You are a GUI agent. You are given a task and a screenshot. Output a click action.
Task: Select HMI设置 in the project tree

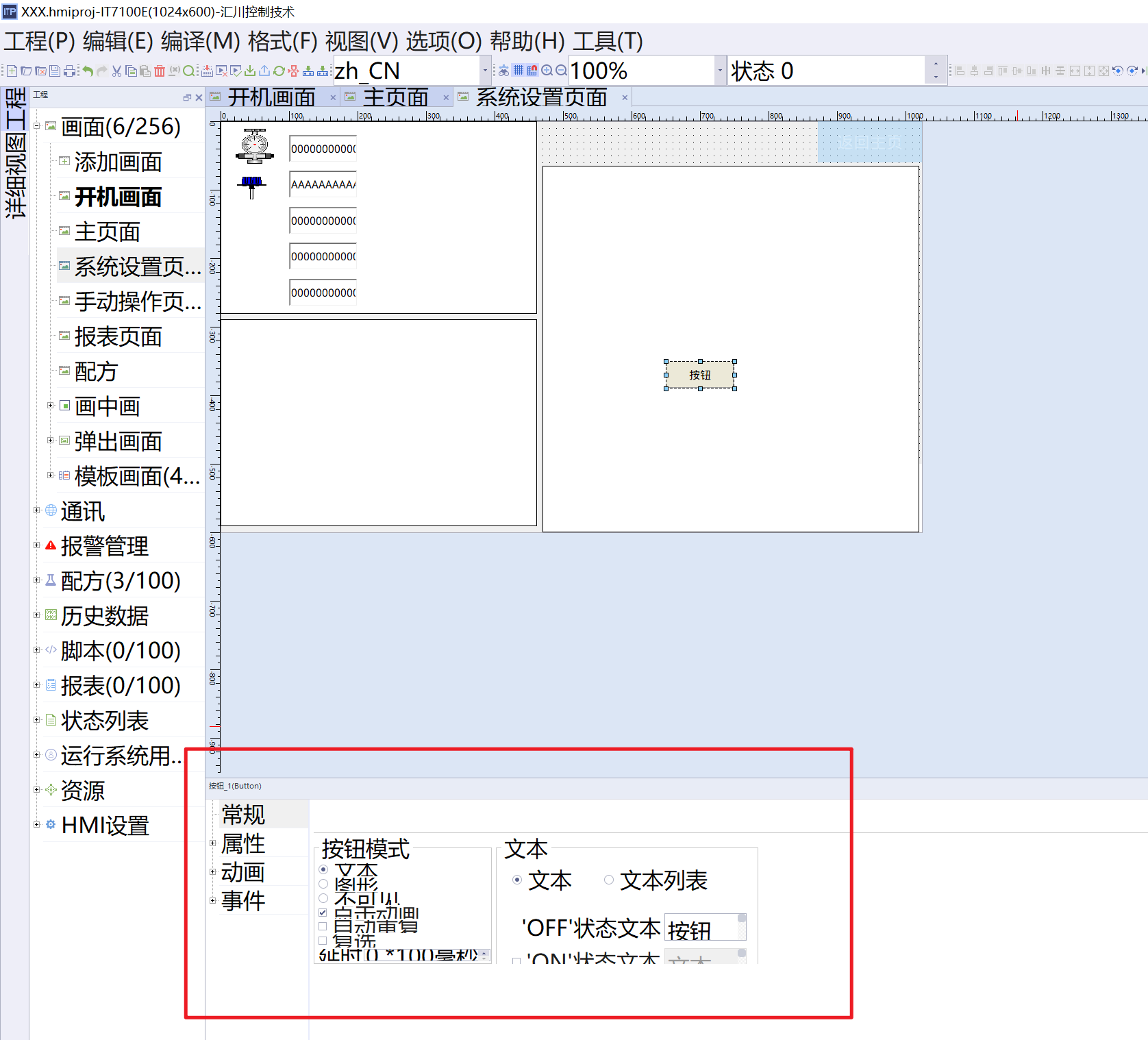(x=105, y=826)
